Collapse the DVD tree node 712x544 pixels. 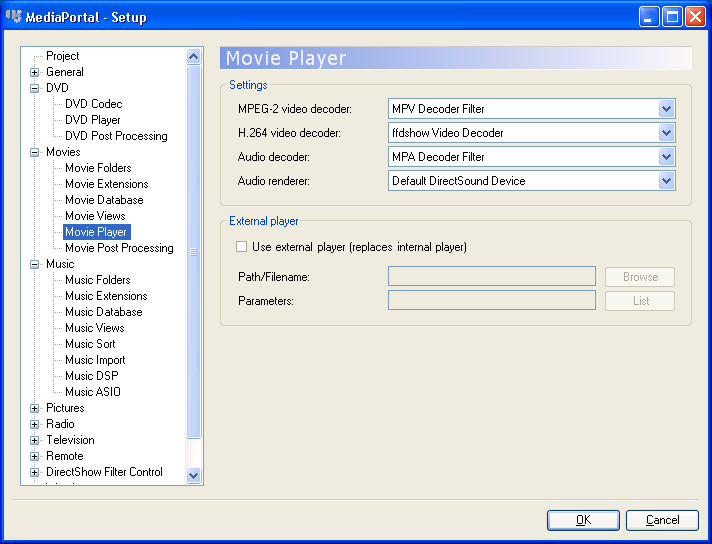click(x=35, y=88)
